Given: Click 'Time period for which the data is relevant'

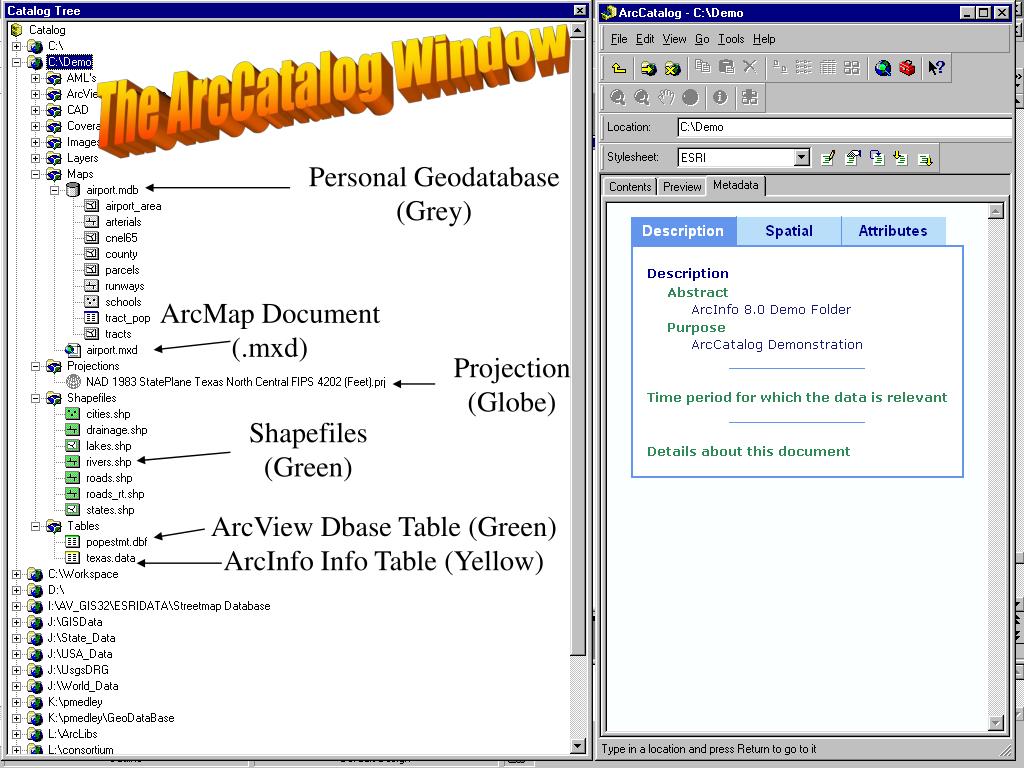Looking at the screenshot, I should (x=797, y=398).
